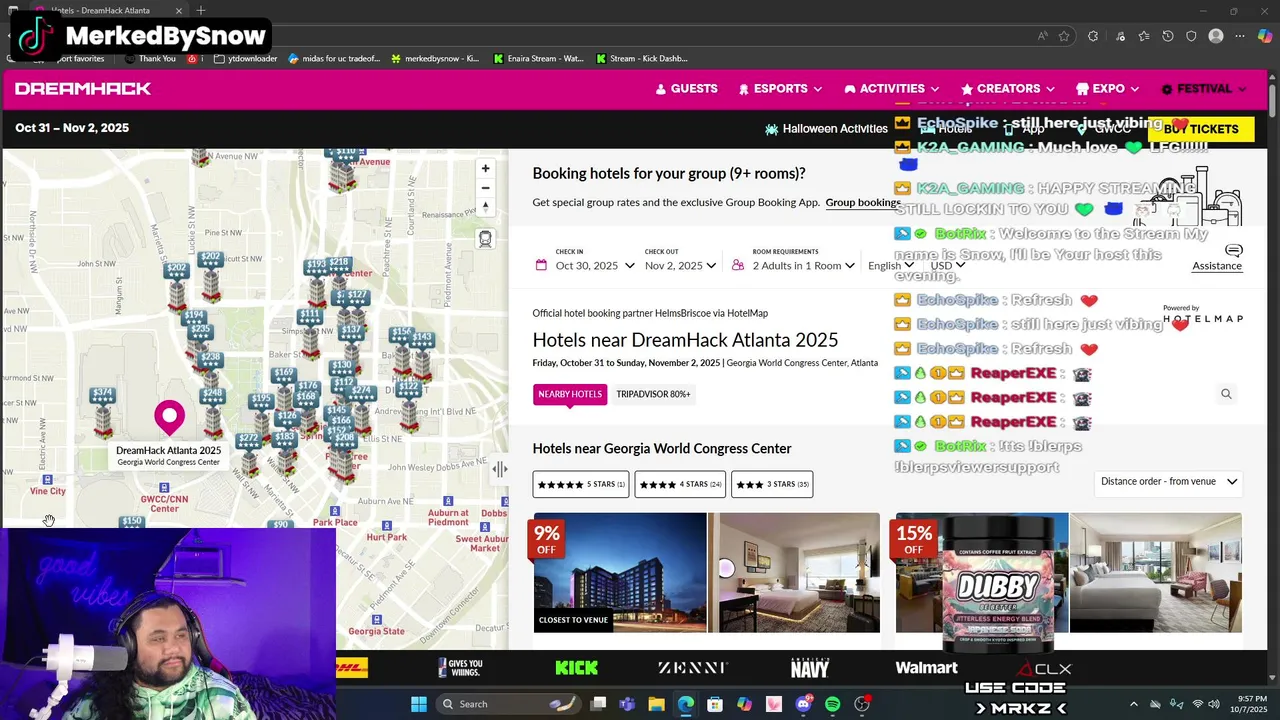Image resolution: width=1280 pixels, height=720 pixels.
Task: Toggle the 5 Stars filter
Action: (x=581, y=484)
